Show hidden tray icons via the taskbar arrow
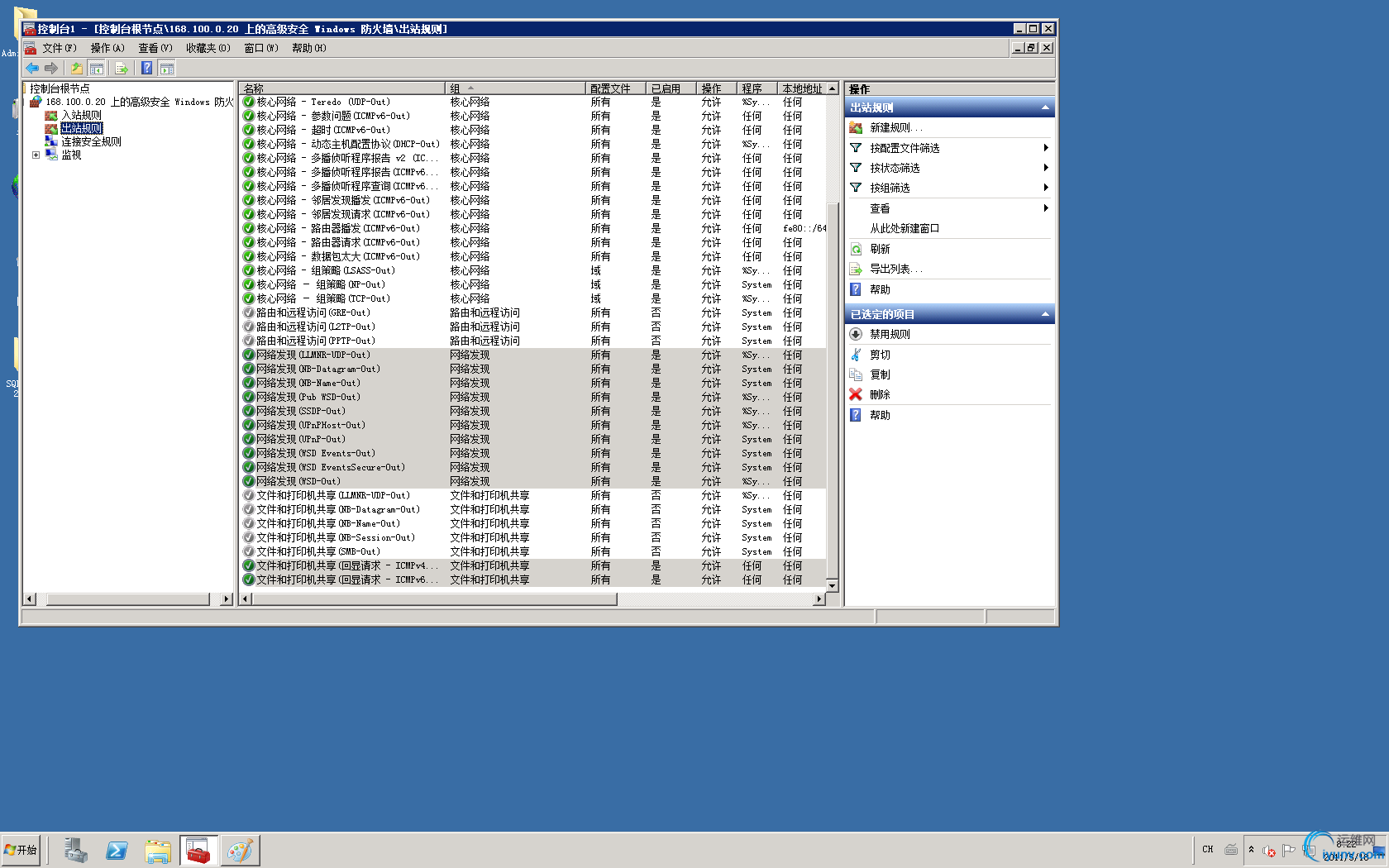This screenshot has height=868, width=1389. pyautogui.click(x=1251, y=849)
